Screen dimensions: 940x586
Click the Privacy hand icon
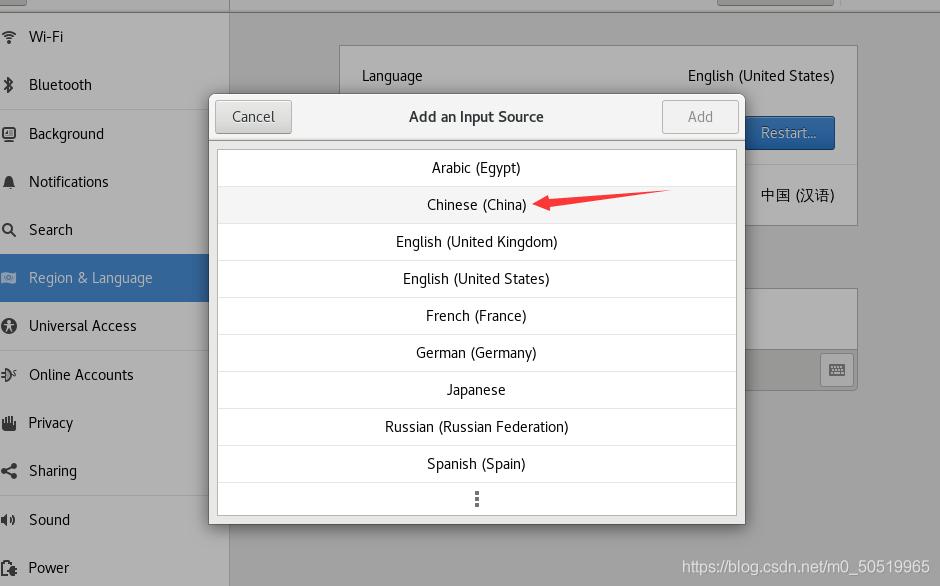(x=8, y=423)
